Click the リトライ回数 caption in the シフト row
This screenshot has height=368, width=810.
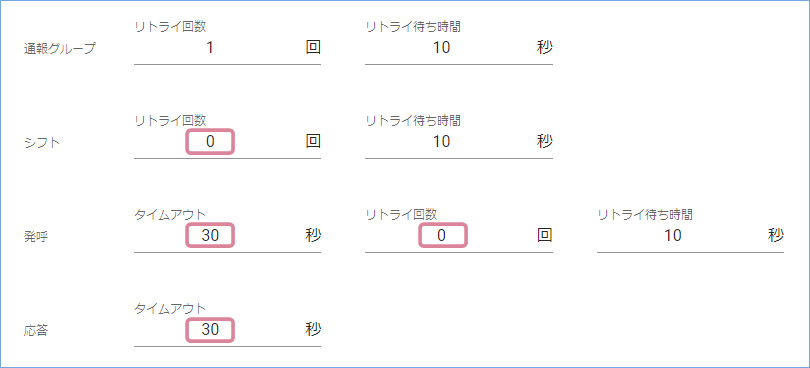point(170,120)
